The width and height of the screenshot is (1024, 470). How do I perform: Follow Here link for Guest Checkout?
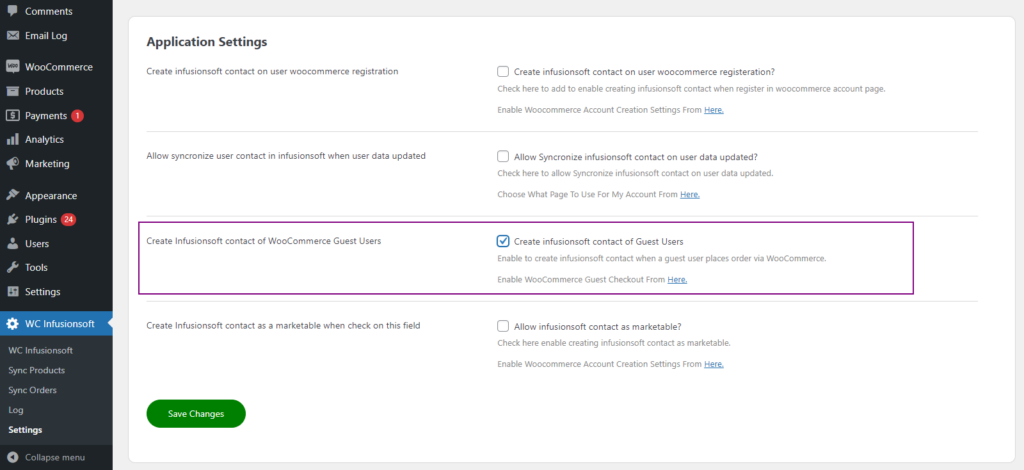click(677, 279)
